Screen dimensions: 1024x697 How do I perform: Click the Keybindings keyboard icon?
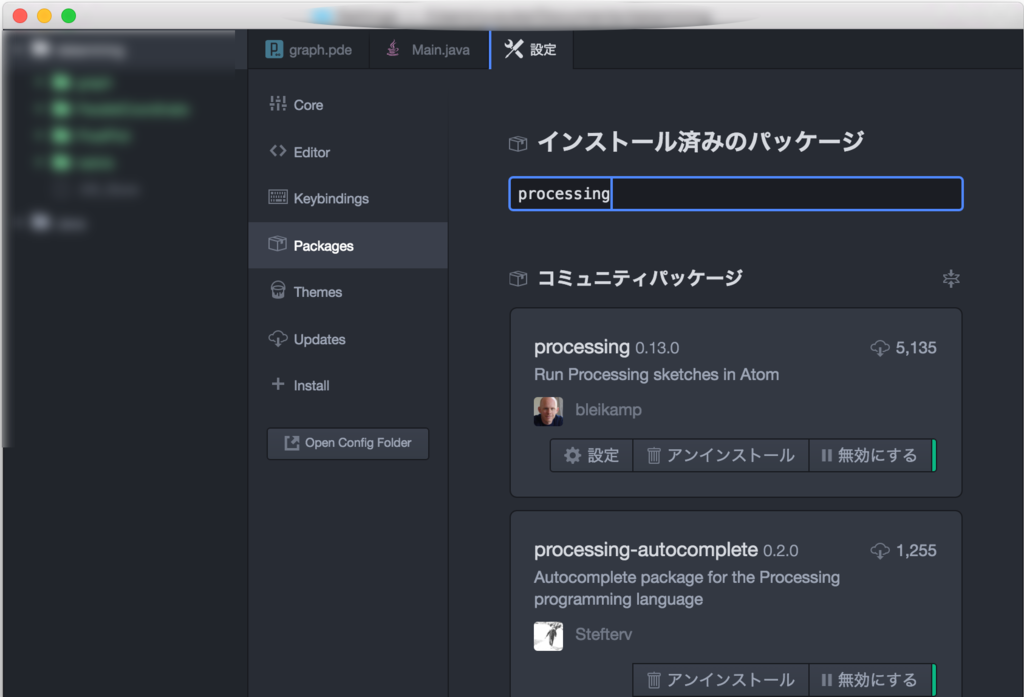tap(278, 197)
